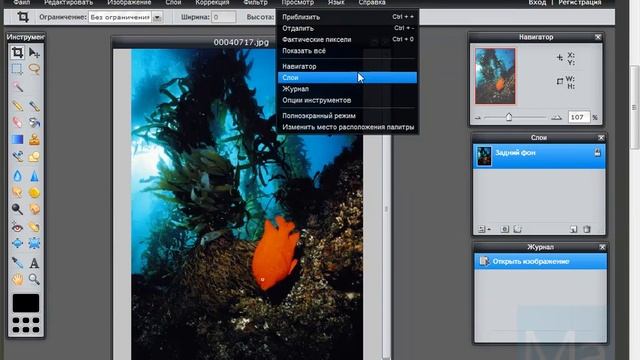Click the Ширина width input field
The image size is (640, 360).
(223, 17)
